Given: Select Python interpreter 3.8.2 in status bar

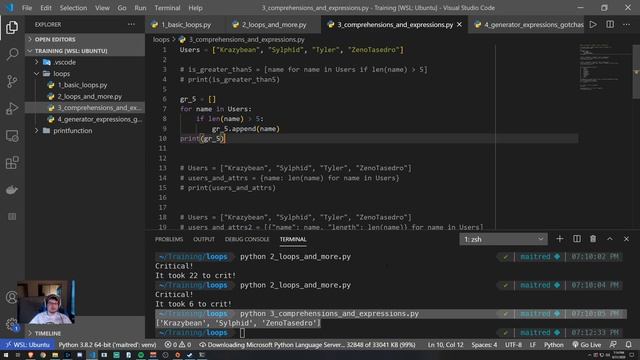Looking at the screenshot, I should coord(107,344).
